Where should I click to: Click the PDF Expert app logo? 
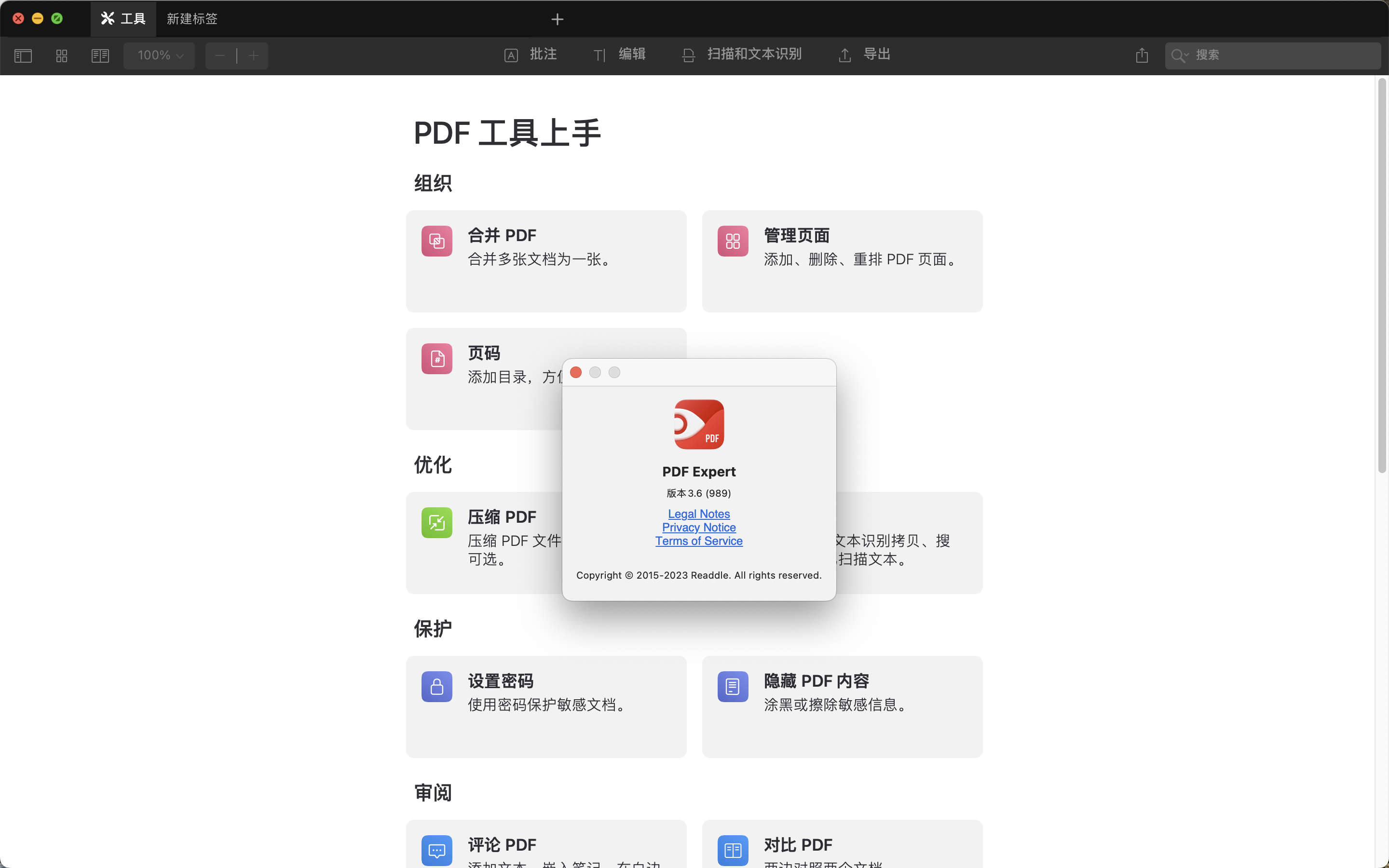pos(698,424)
